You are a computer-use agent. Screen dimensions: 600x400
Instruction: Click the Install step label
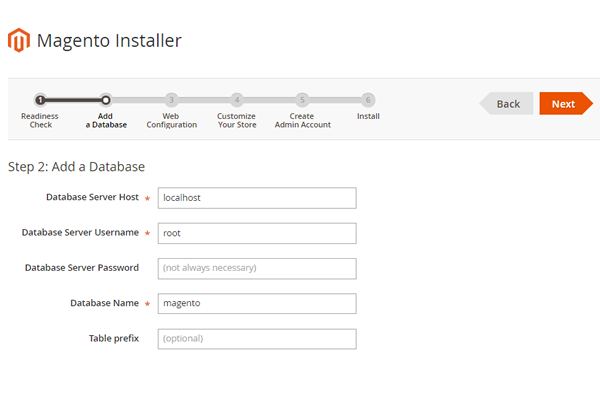(368, 116)
